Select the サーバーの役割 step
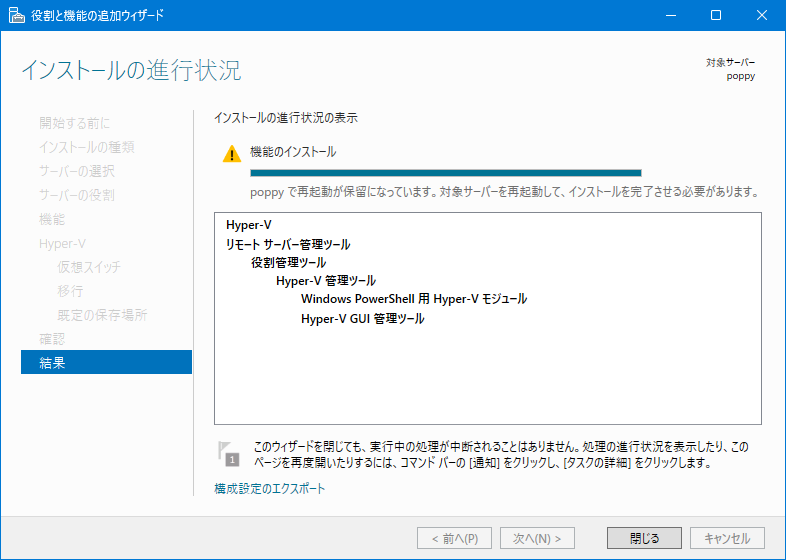The height and width of the screenshot is (560, 786). (x=77, y=195)
